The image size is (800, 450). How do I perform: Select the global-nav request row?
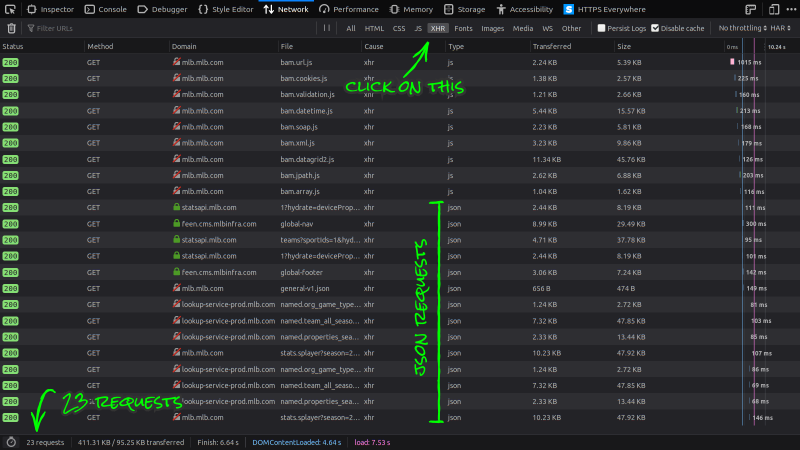[x=400, y=224]
